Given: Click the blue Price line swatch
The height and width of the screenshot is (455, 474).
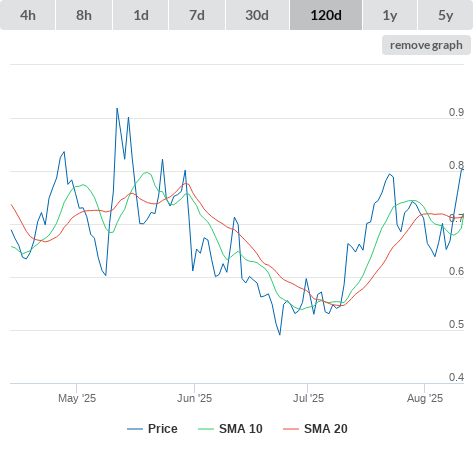Looking at the screenshot, I should pos(135,429).
